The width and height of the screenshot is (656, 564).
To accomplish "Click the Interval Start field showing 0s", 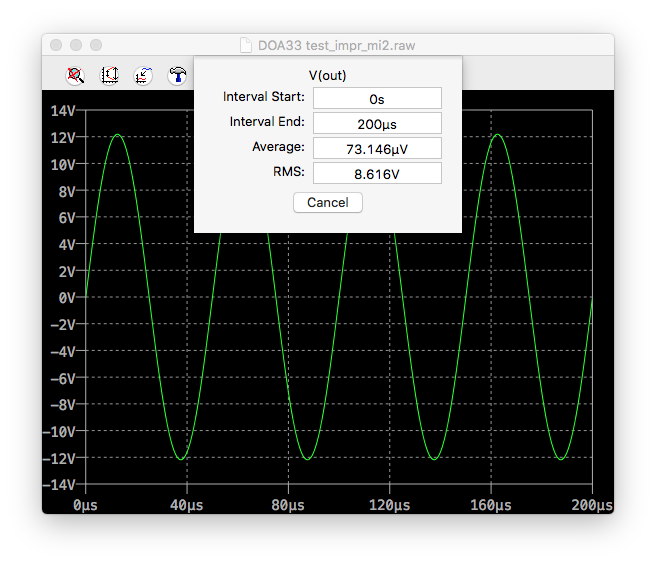I will (x=377, y=98).
